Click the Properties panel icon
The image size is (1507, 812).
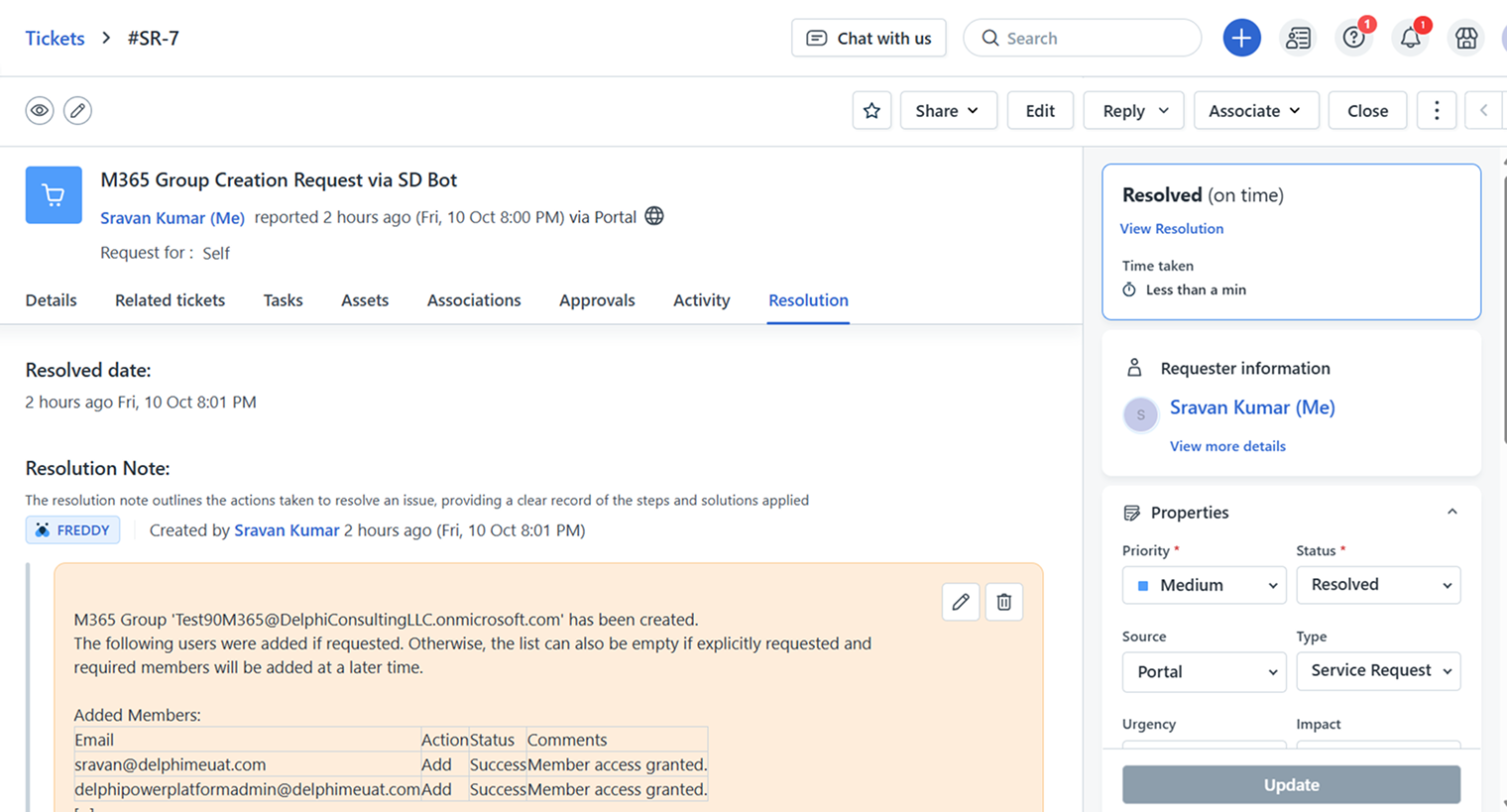[1131, 513]
